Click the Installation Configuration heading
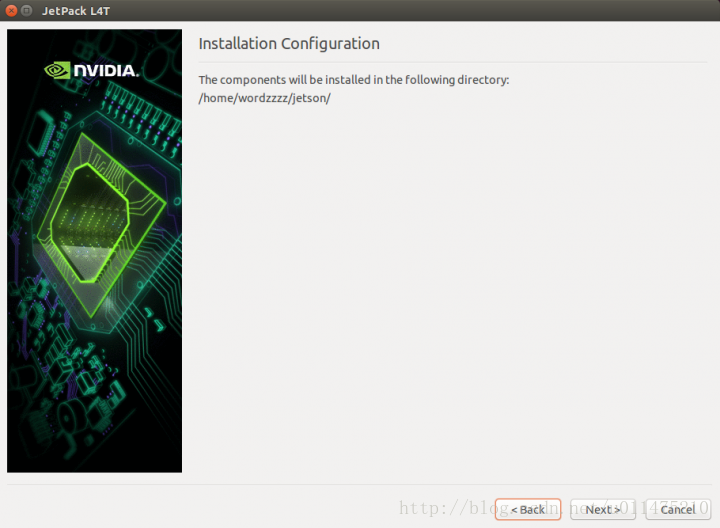 [x=289, y=44]
